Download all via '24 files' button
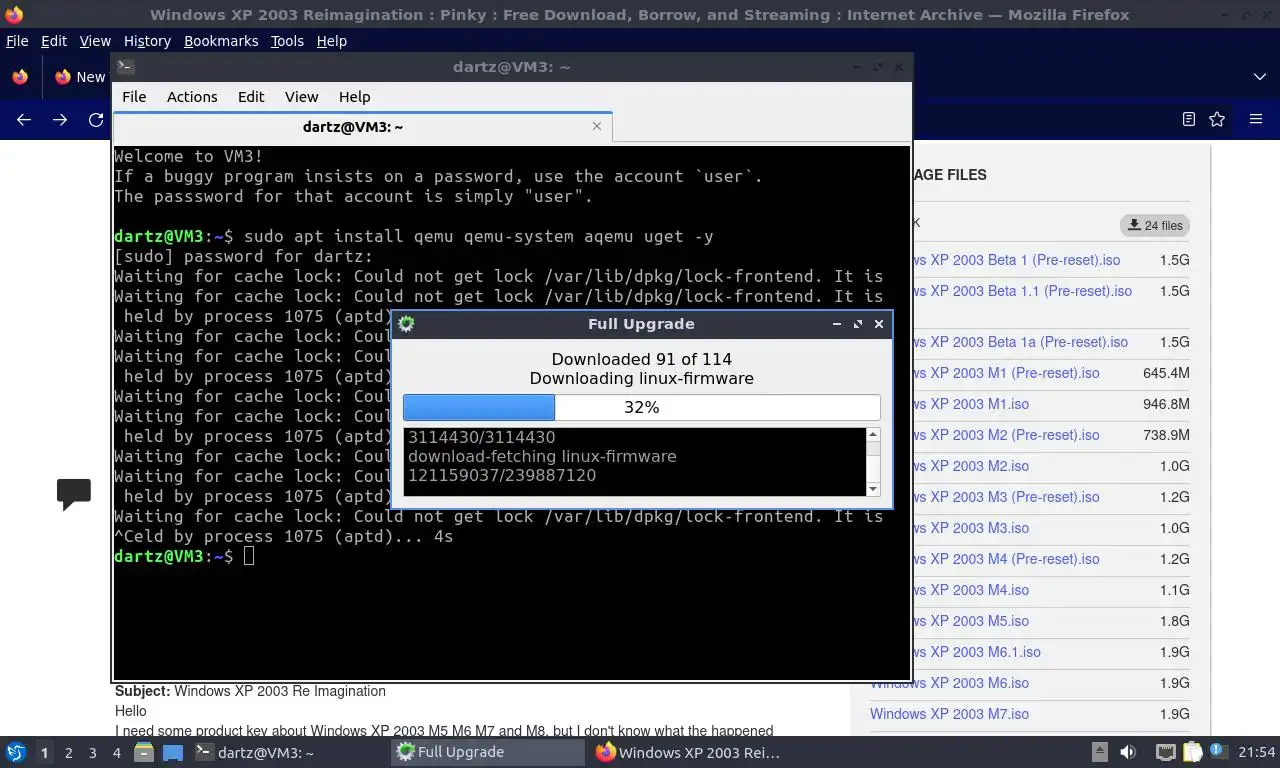Viewport: 1280px width, 768px height. (x=1155, y=225)
